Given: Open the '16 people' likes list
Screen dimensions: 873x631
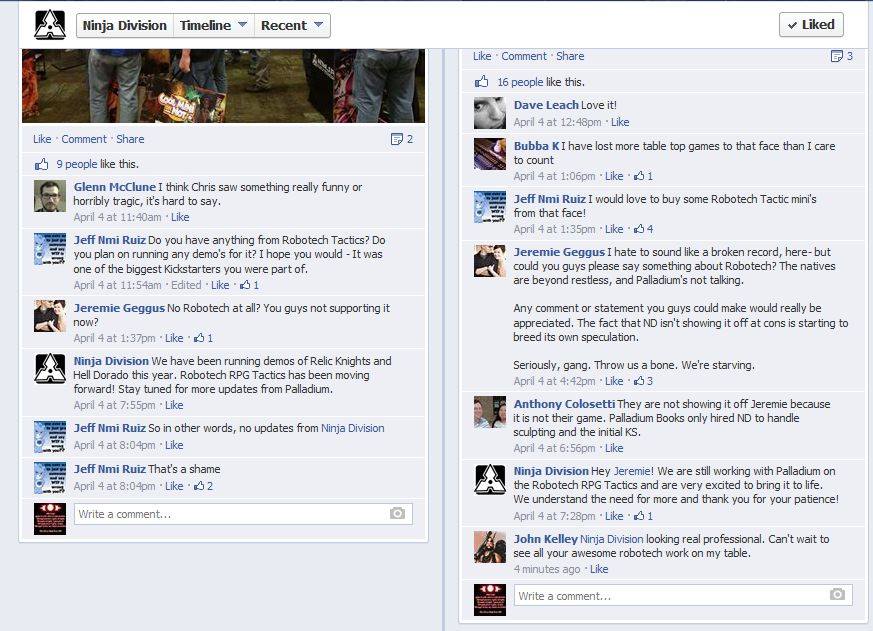Looking at the screenshot, I should (x=520, y=82).
